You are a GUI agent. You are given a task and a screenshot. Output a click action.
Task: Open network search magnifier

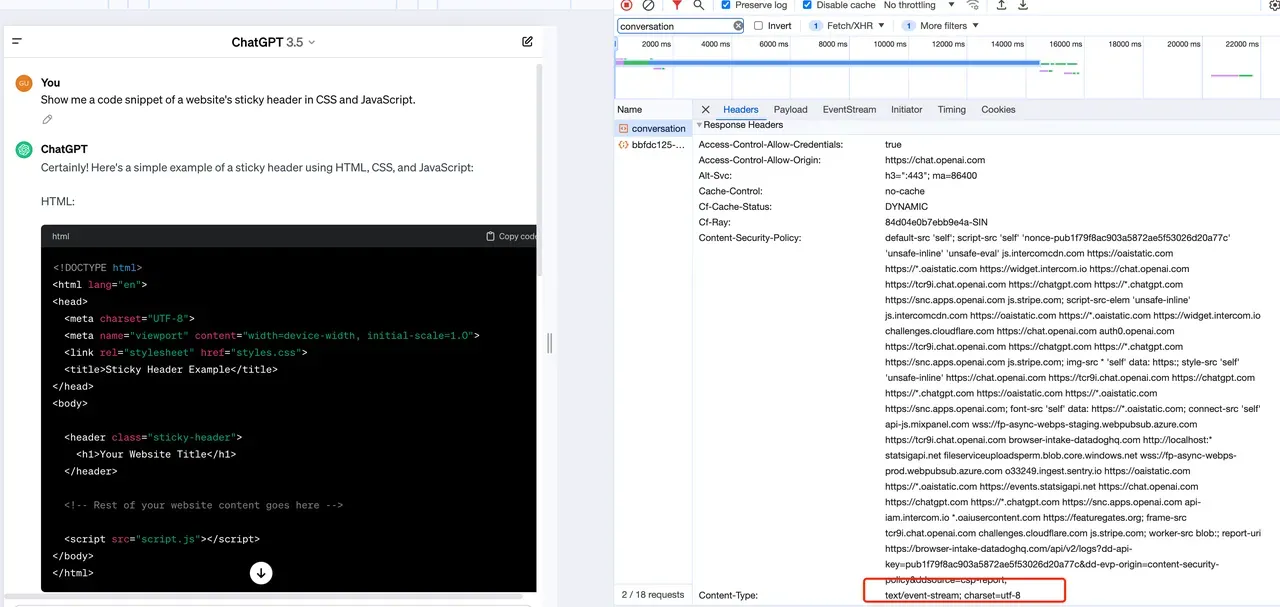click(x=699, y=5)
